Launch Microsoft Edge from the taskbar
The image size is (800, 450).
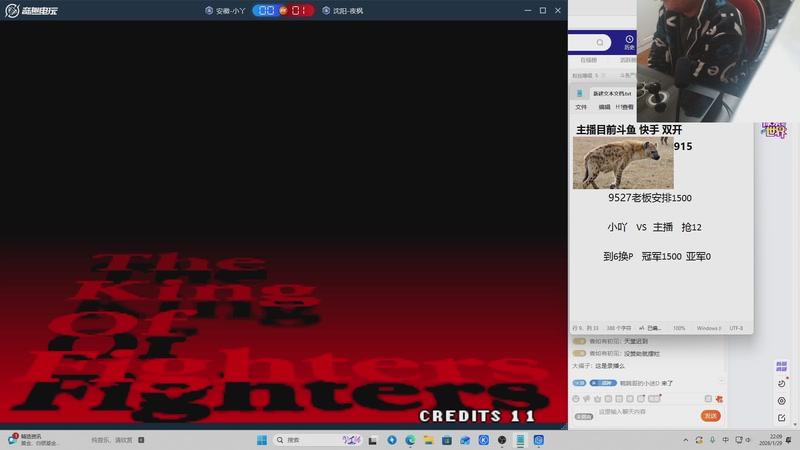pos(410,440)
